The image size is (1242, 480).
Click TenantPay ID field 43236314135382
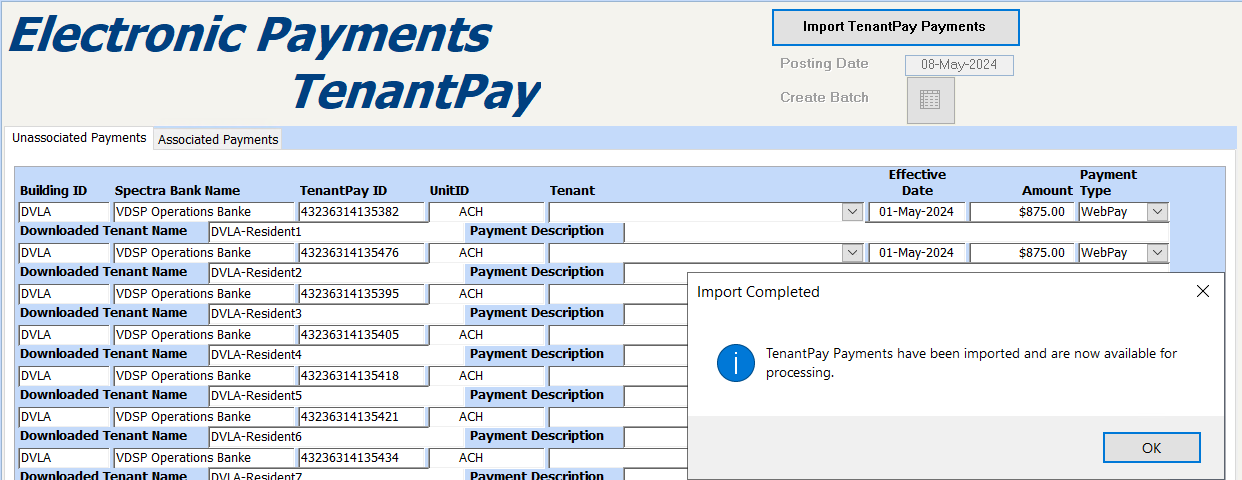[x=362, y=212]
